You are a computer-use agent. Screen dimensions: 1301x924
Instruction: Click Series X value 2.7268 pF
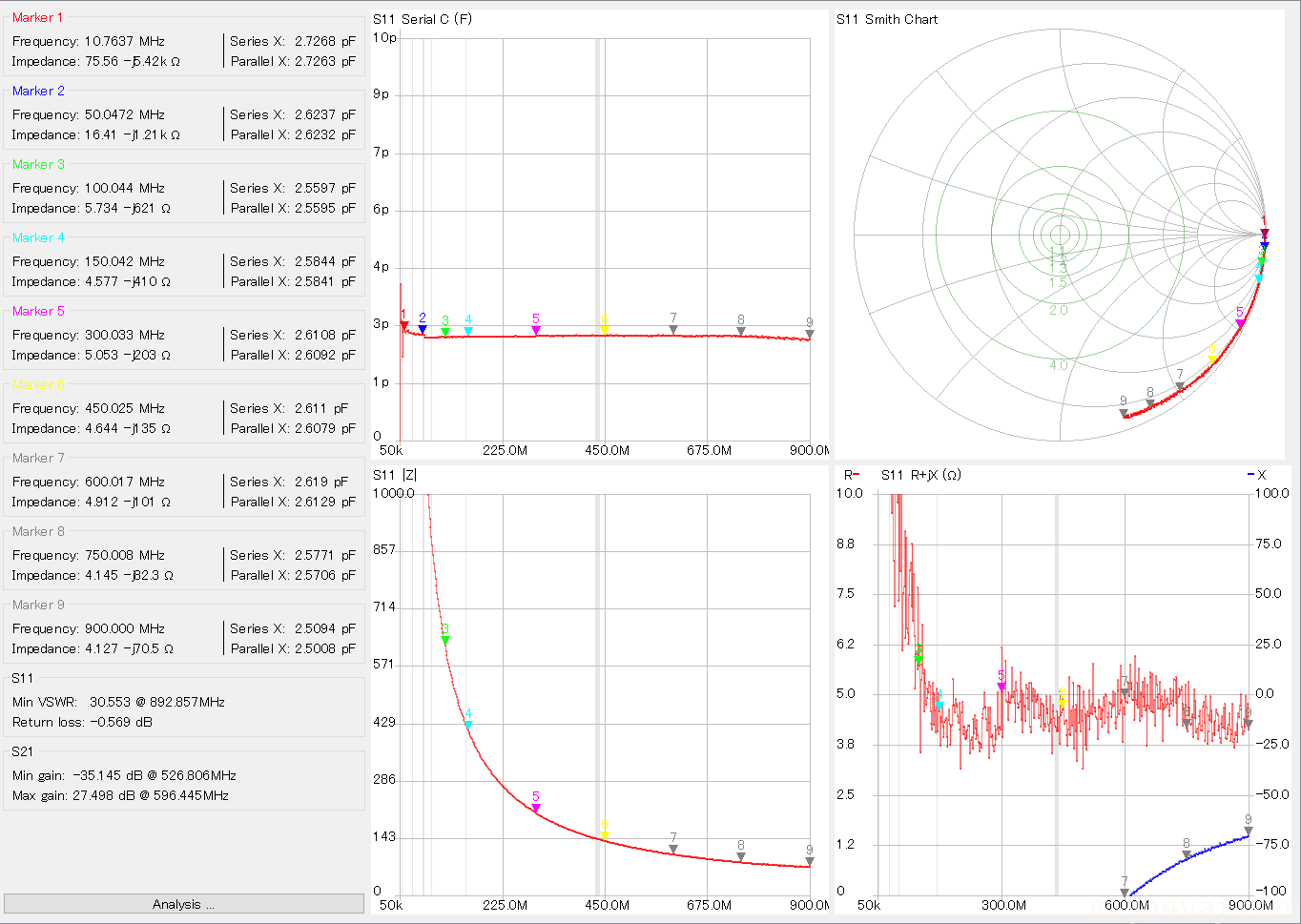tap(324, 41)
